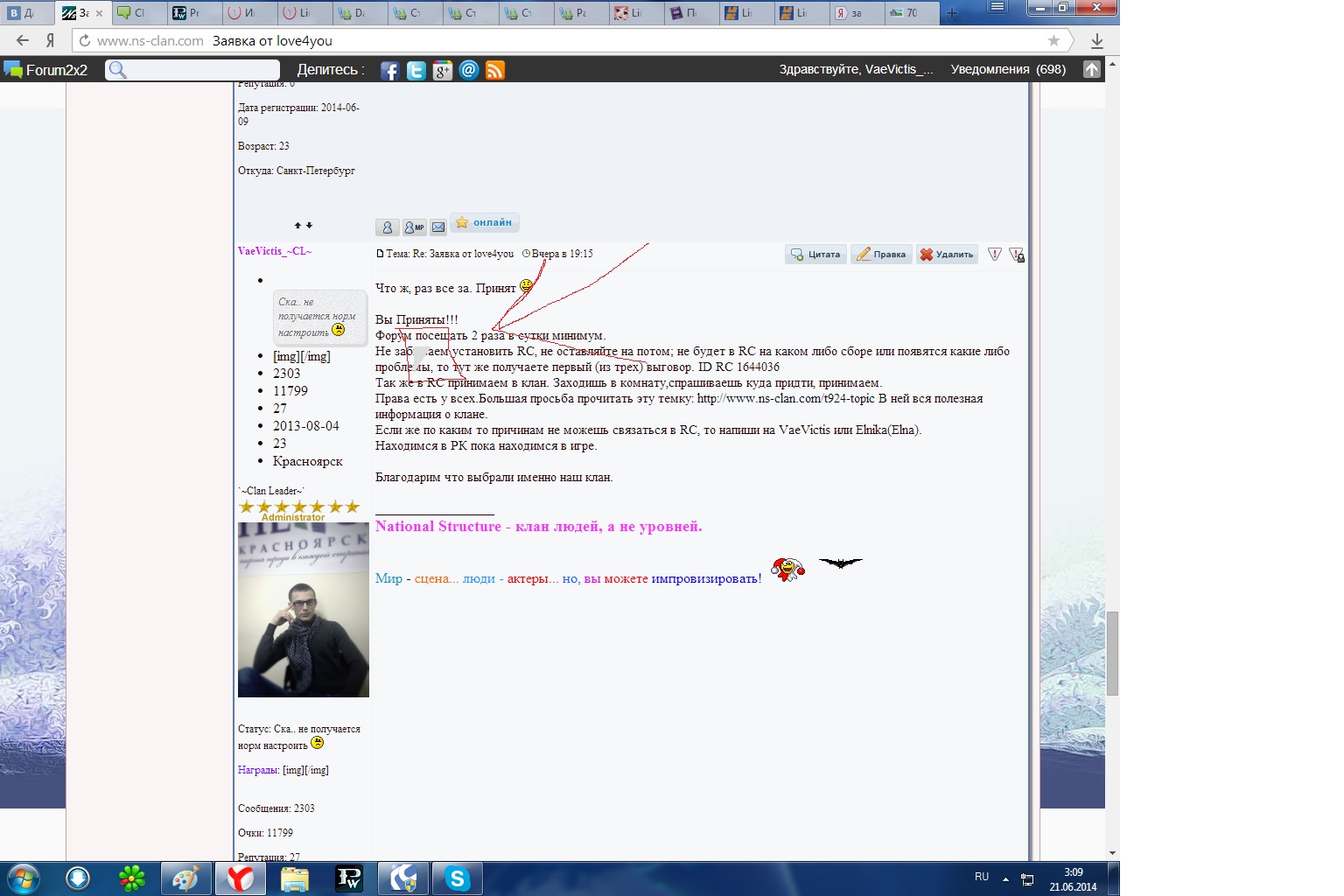This screenshot has width=1344, height=896.
Task: Open Paint from the taskbar
Action: pyautogui.click(x=185, y=878)
